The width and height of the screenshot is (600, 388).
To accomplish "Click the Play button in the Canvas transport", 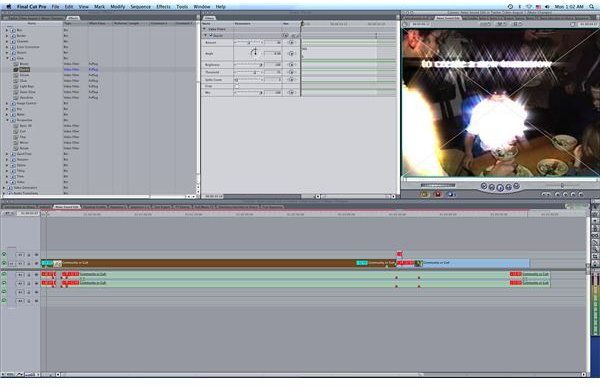I will click(x=500, y=187).
